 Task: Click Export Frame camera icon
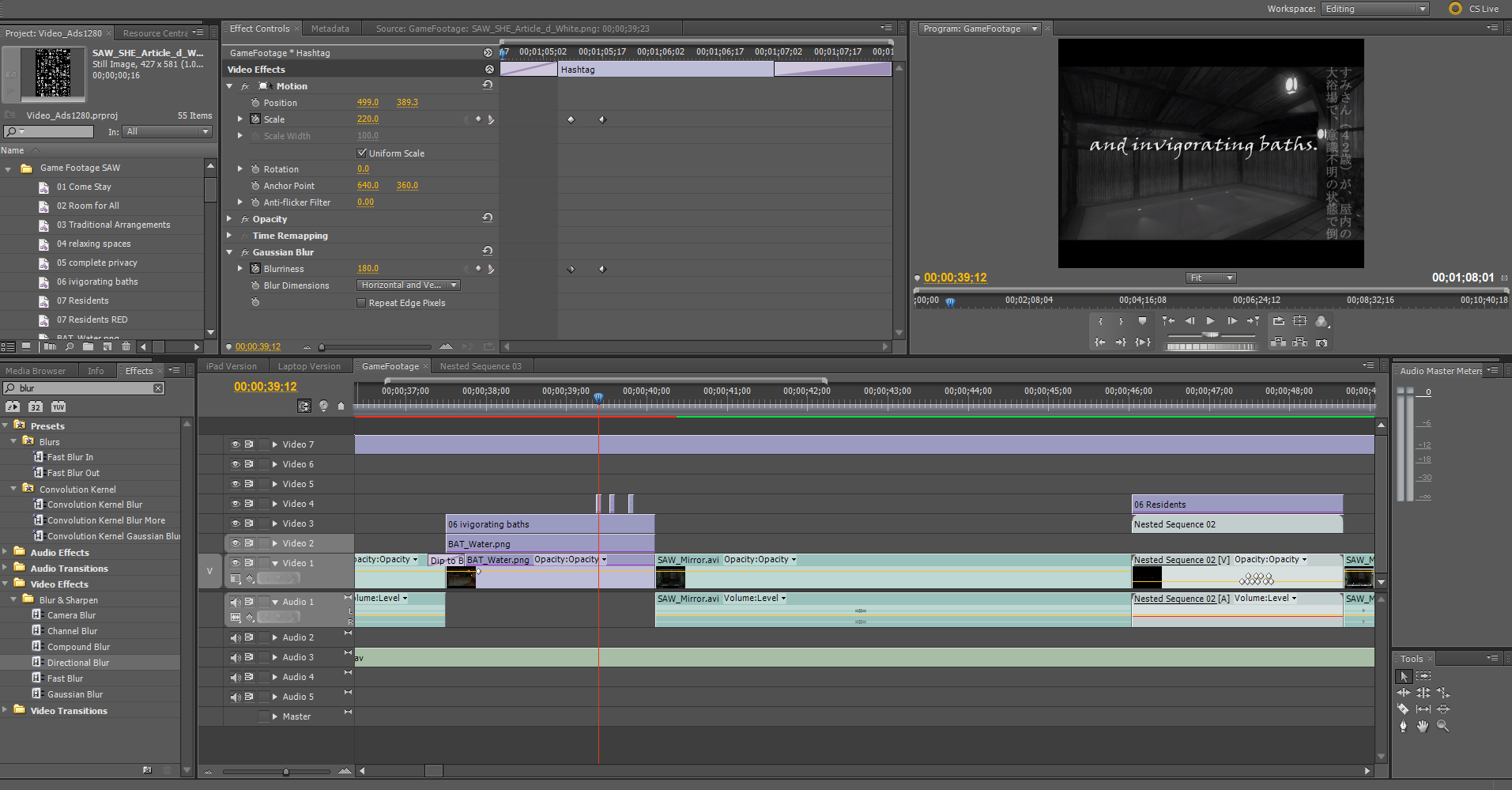1322,342
